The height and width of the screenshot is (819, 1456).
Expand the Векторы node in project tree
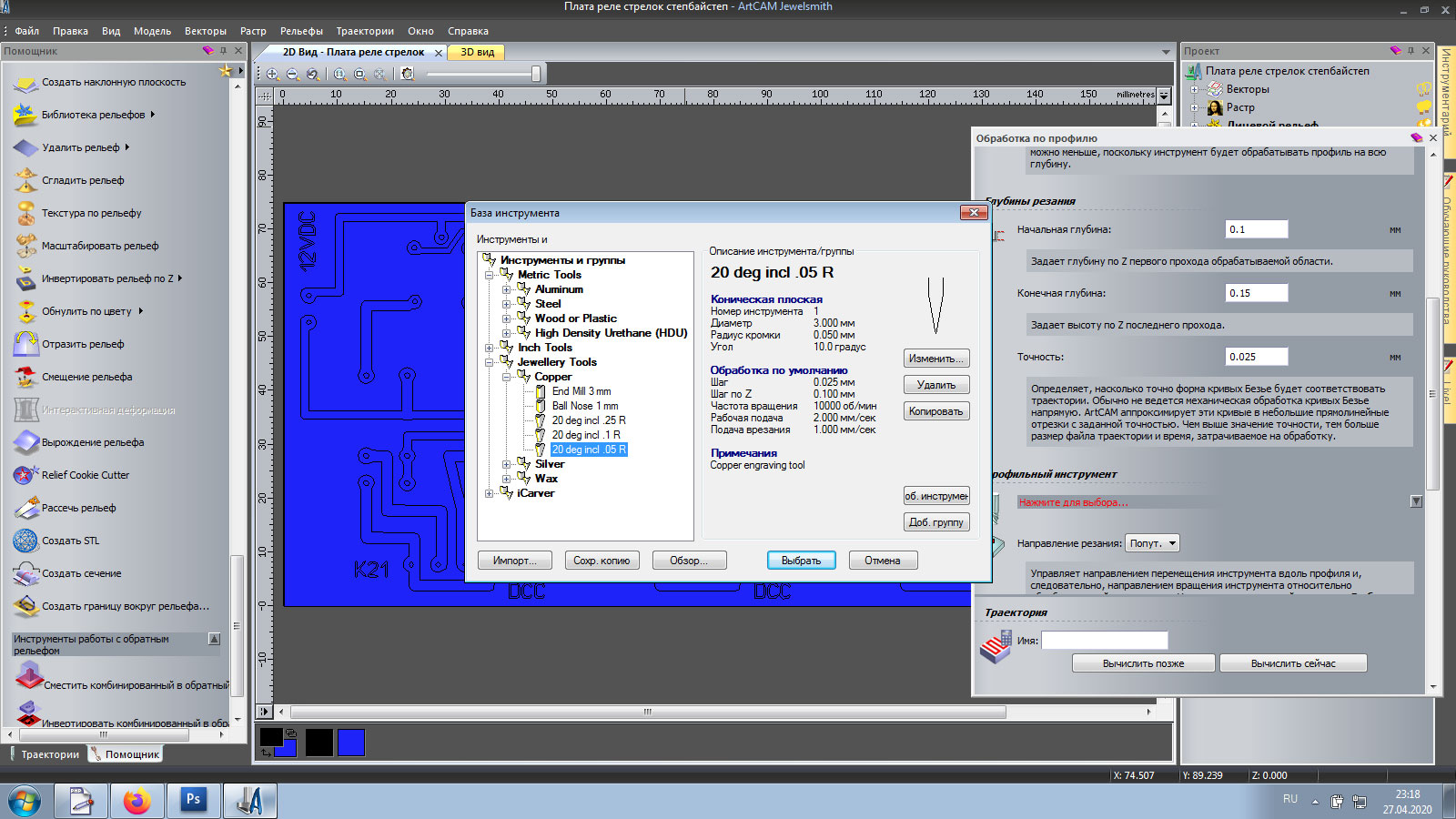pyautogui.click(x=1195, y=89)
